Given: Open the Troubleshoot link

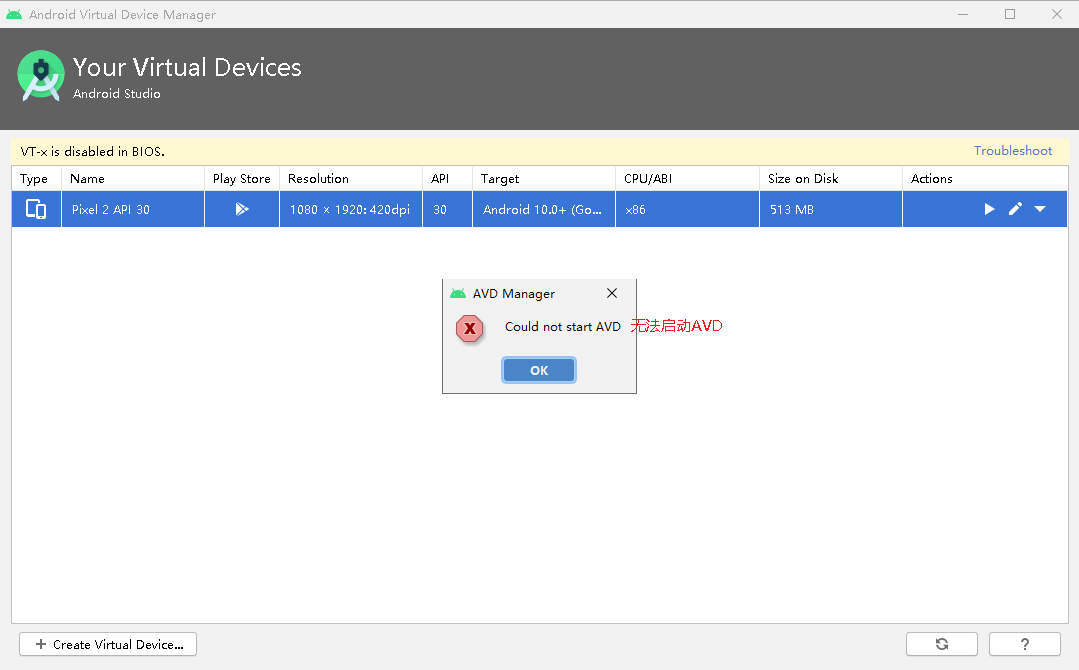Looking at the screenshot, I should click(x=1013, y=151).
